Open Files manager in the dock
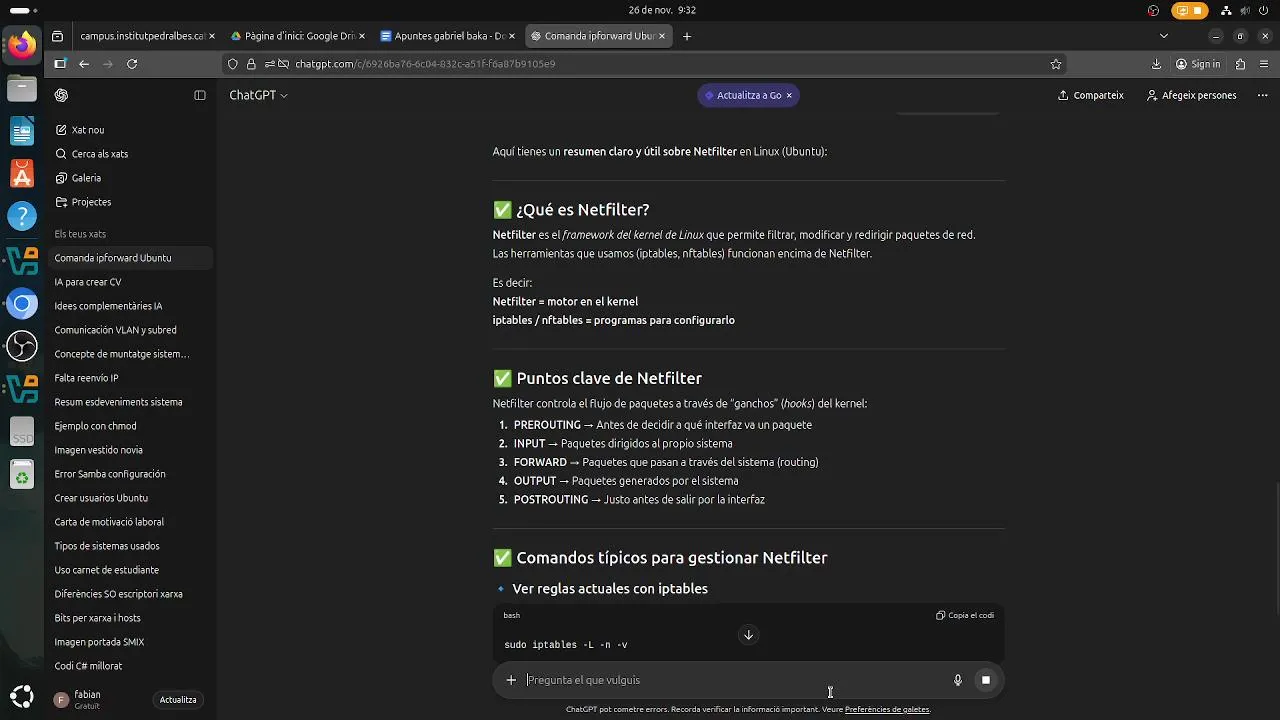1280x720 pixels. pos(22,88)
